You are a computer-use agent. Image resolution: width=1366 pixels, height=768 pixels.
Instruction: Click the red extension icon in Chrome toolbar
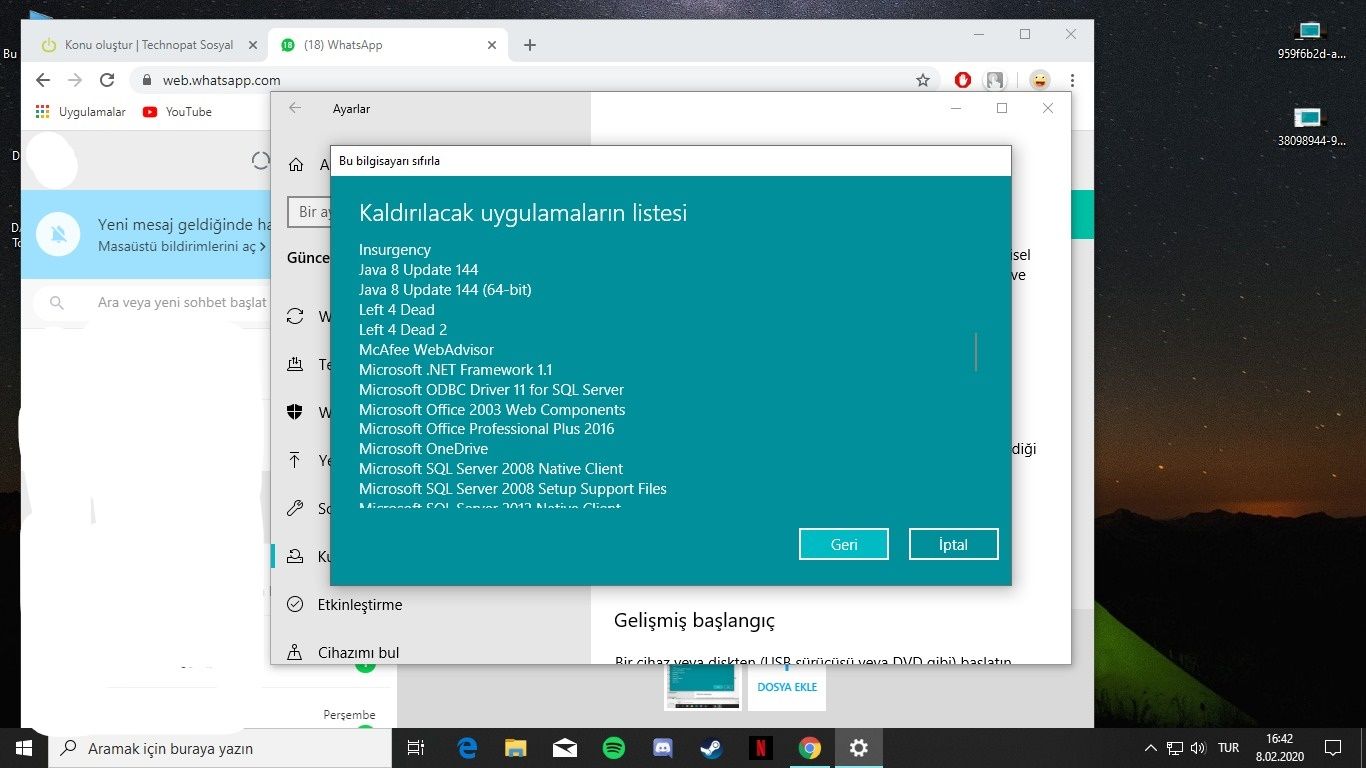tap(963, 80)
